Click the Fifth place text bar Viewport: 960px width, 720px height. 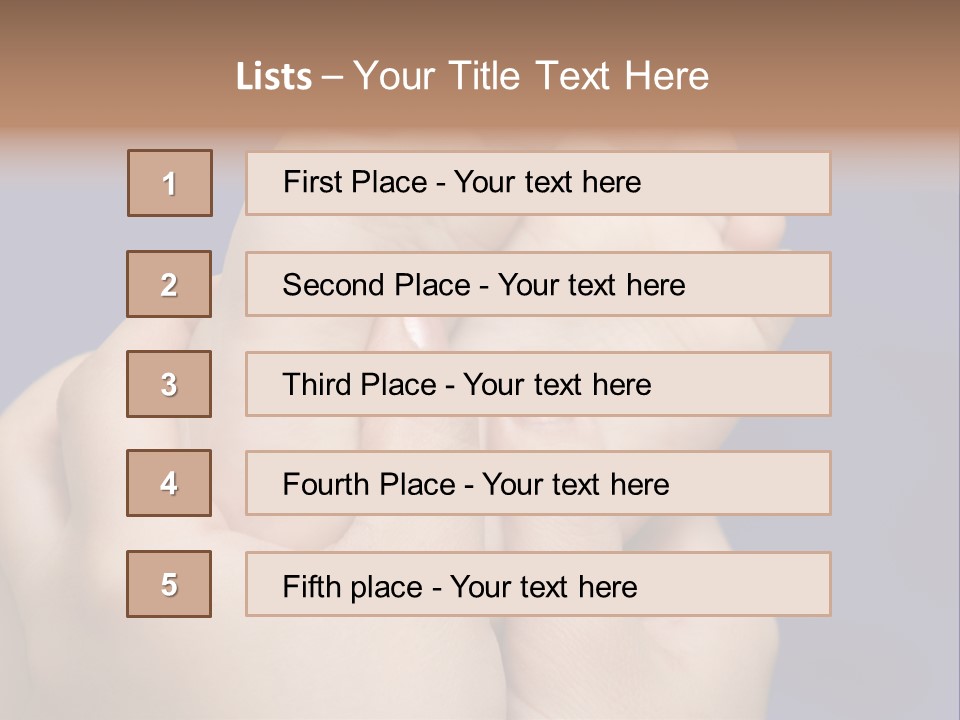pyautogui.click(x=538, y=584)
